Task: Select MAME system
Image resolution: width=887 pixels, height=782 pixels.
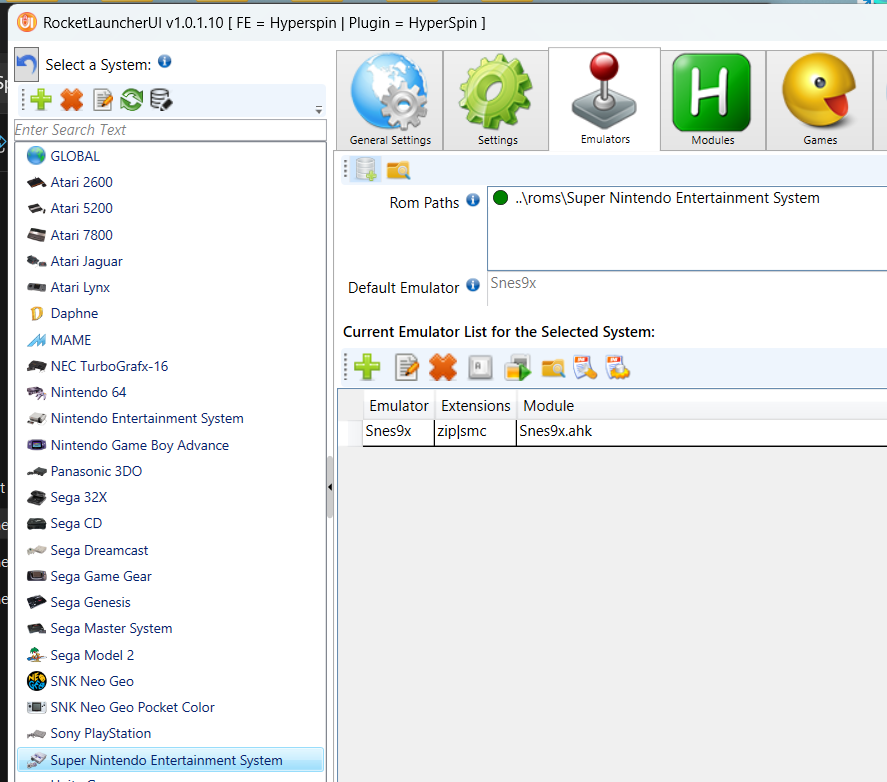Action: click(170, 340)
